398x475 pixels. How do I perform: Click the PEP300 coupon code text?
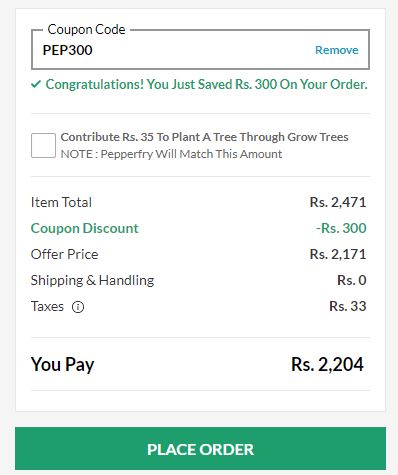tap(67, 50)
